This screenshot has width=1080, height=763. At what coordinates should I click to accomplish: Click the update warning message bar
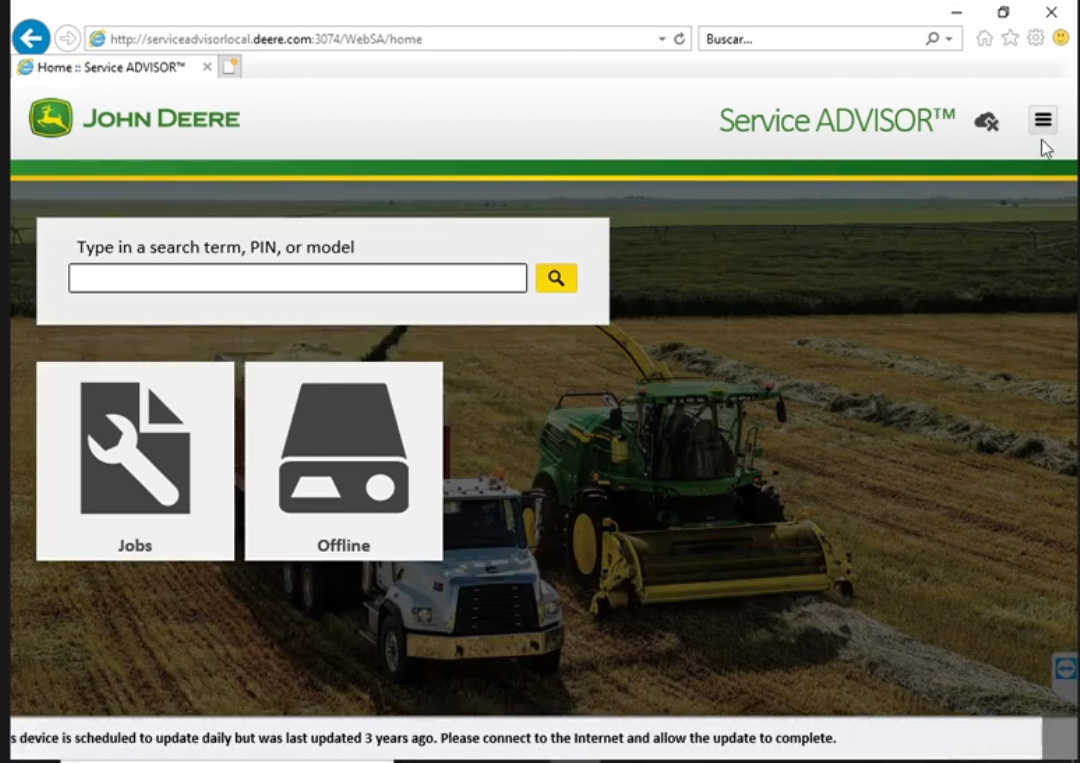(420, 738)
